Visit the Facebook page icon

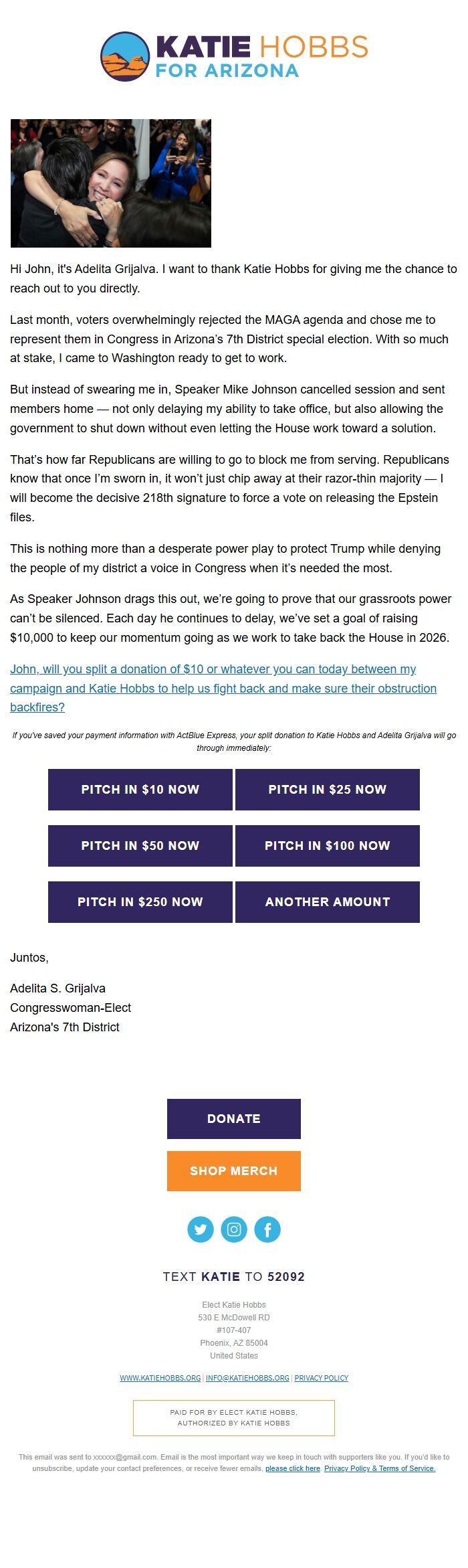click(x=267, y=1229)
